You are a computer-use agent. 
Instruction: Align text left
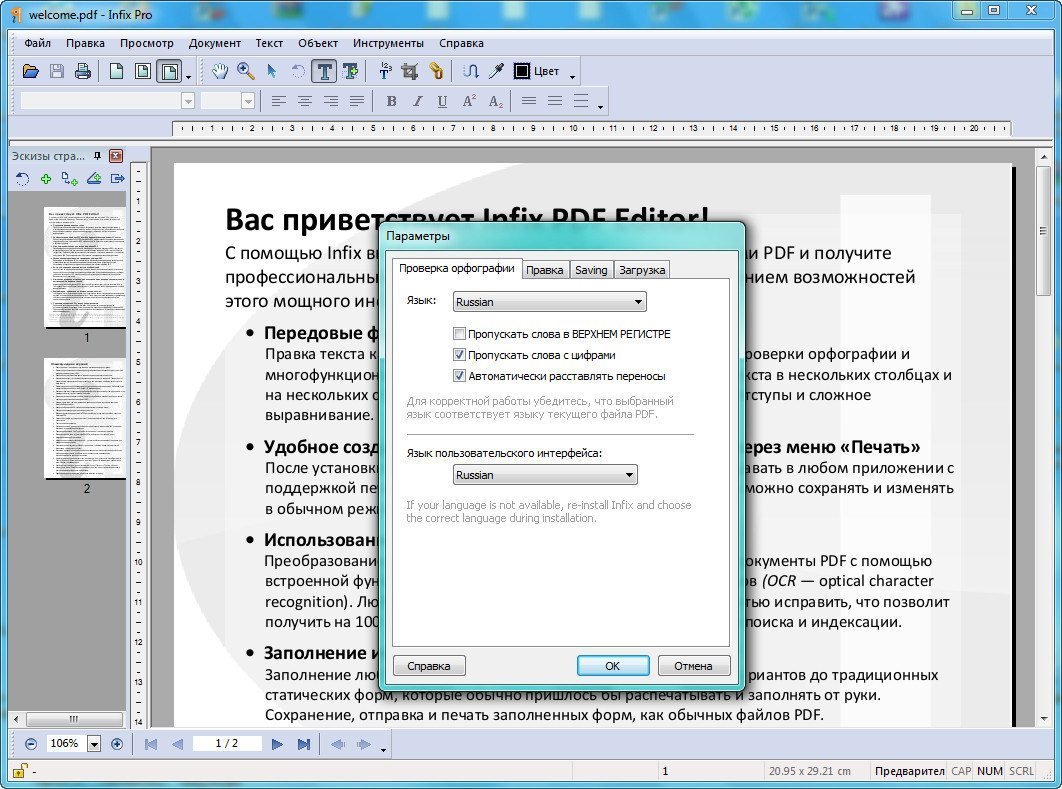(x=278, y=102)
